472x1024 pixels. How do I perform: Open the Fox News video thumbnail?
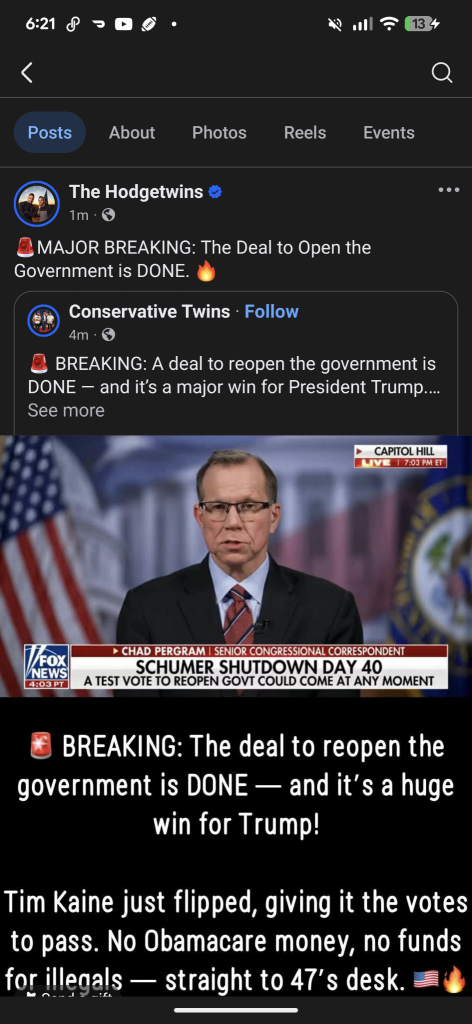coord(236,566)
